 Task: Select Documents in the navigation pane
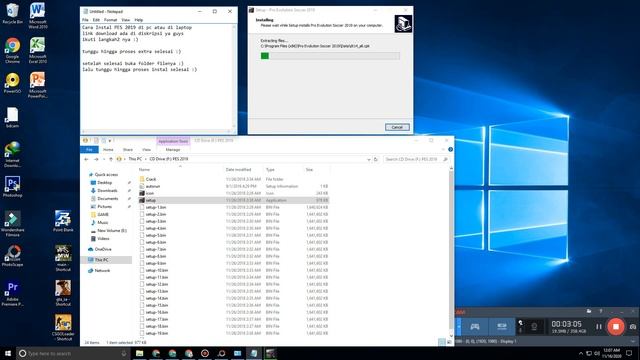click(x=108, y=198)
